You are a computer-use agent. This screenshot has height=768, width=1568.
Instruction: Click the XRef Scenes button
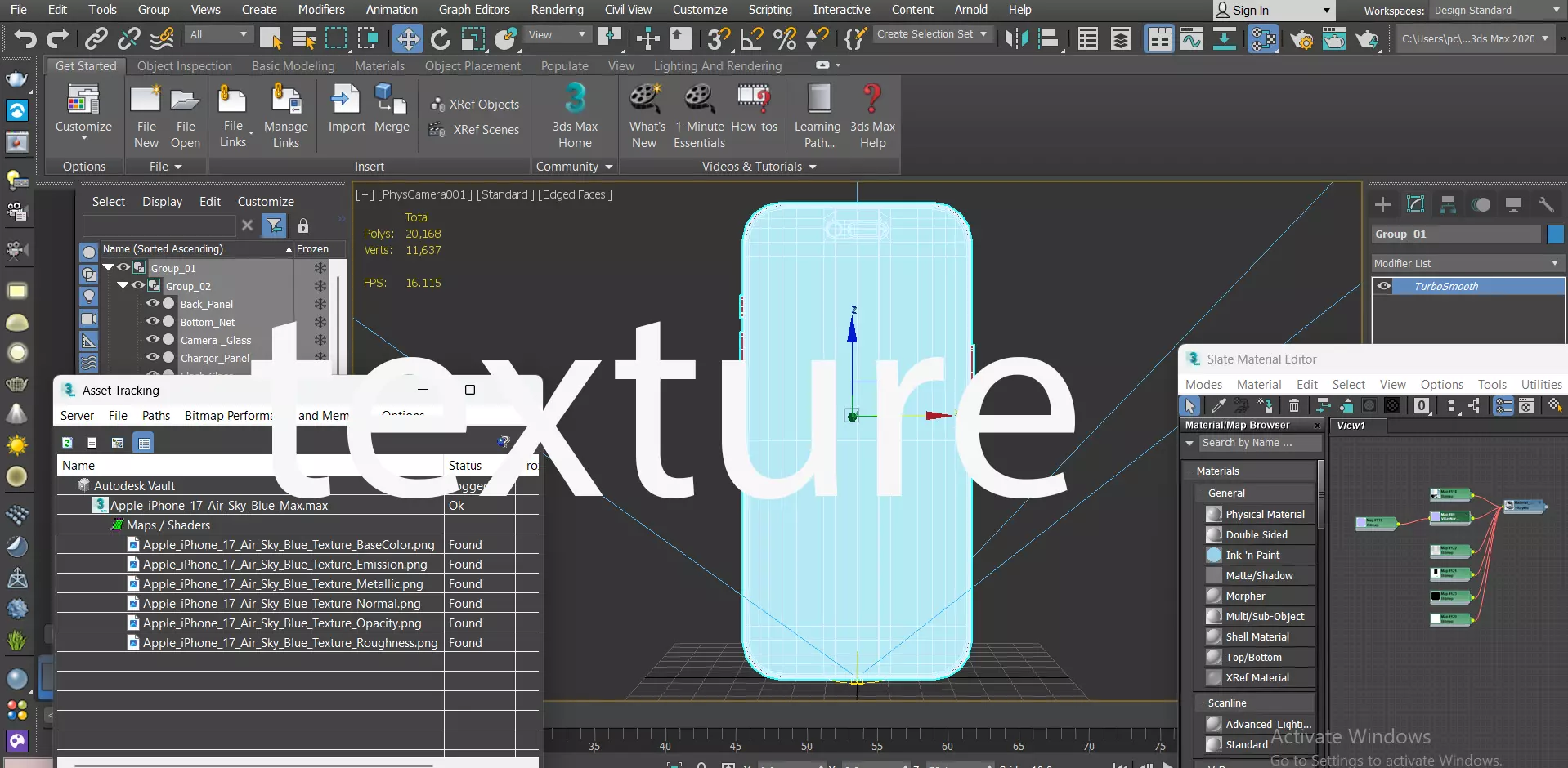[x=475, y=130]
